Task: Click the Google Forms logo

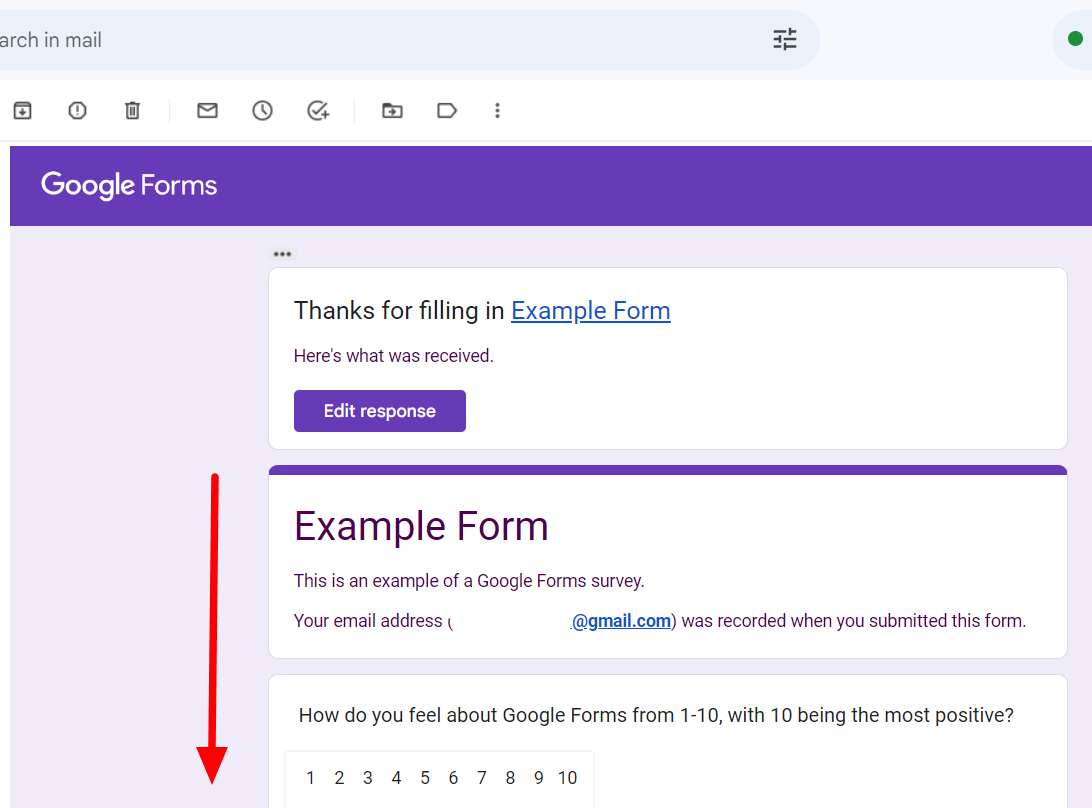Action: 129,185
